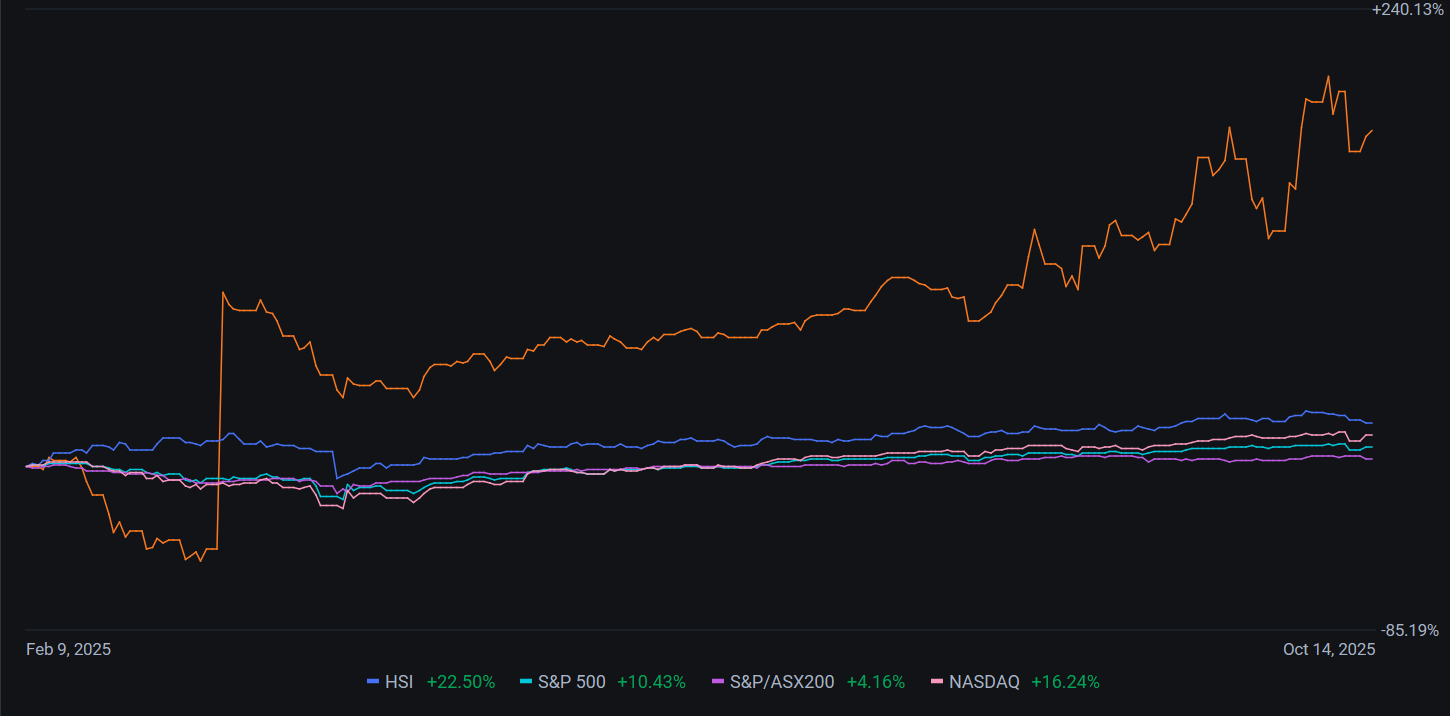Click the Feb 9, 2025 start date
The image size is (1450, 716).
(68, 649)
